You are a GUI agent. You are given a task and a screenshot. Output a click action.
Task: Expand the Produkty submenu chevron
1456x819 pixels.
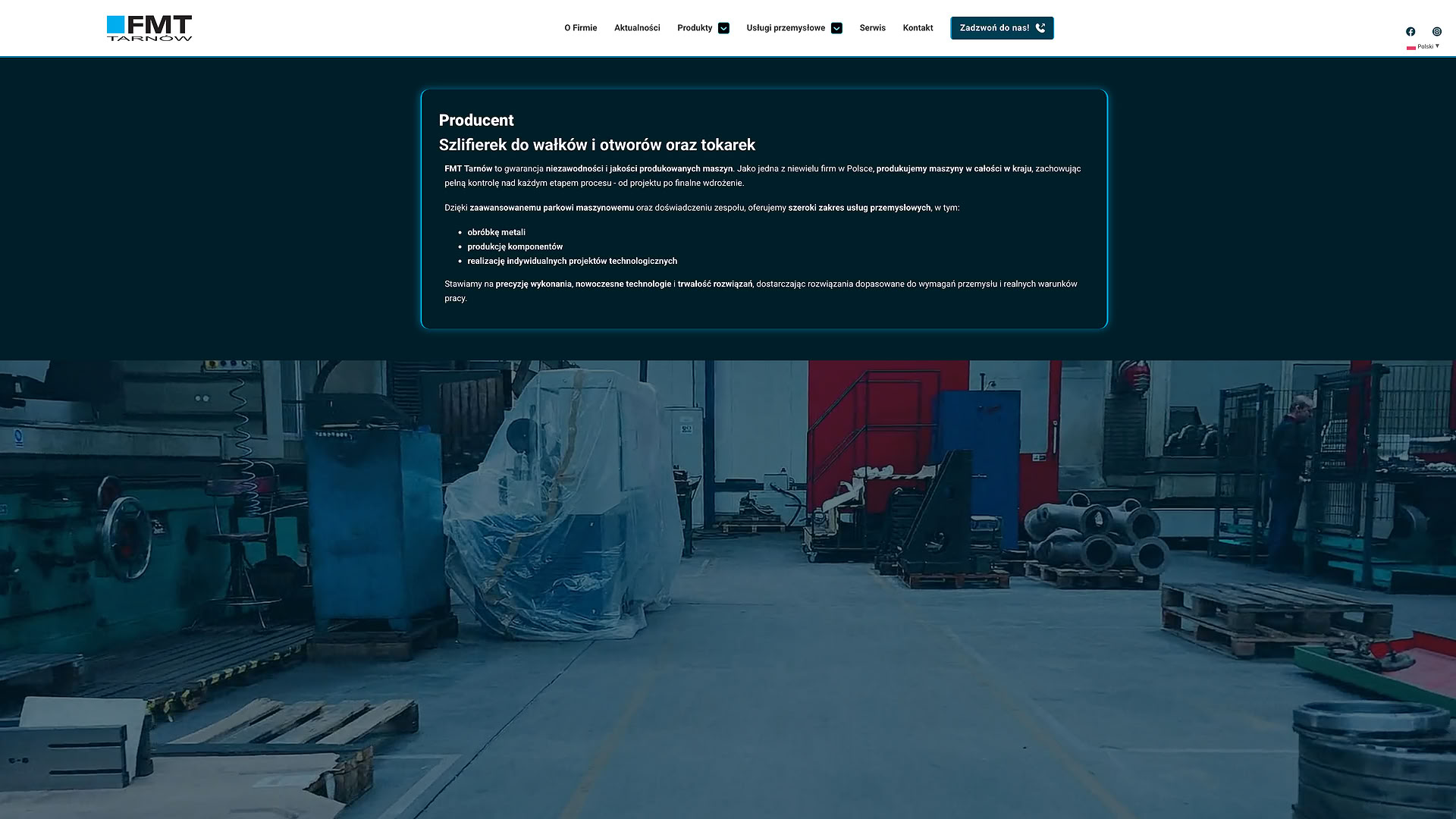(x=723, y=28)
